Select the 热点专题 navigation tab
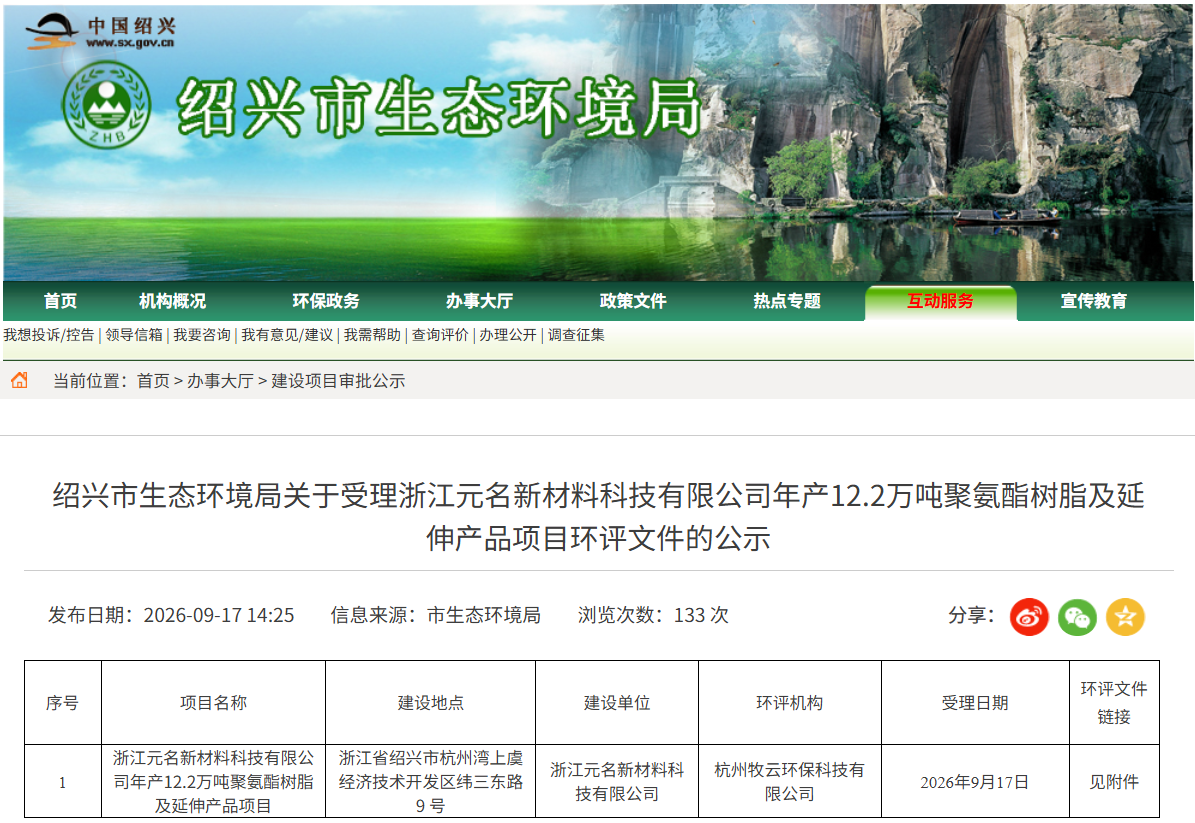The height and width of the screenshot is (823, 1195). coord(787,301)
